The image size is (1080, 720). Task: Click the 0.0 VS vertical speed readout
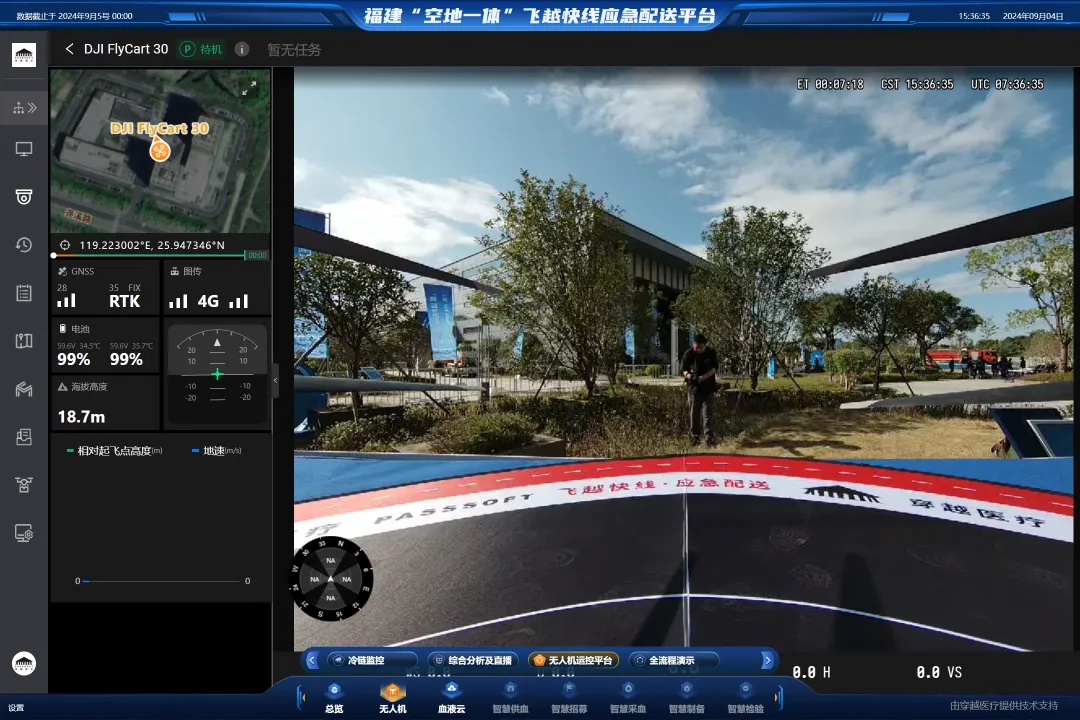click(x=939, y=672)
